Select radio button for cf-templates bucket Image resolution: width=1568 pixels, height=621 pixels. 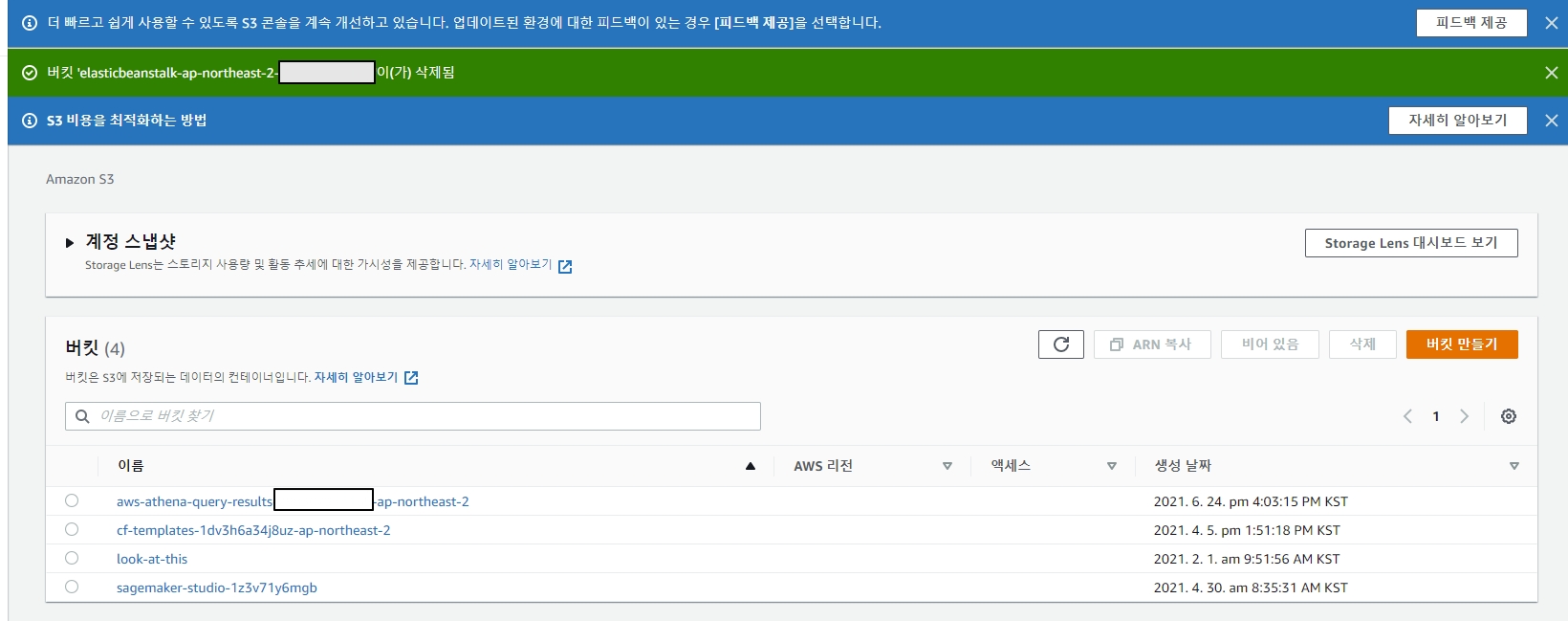72,529
